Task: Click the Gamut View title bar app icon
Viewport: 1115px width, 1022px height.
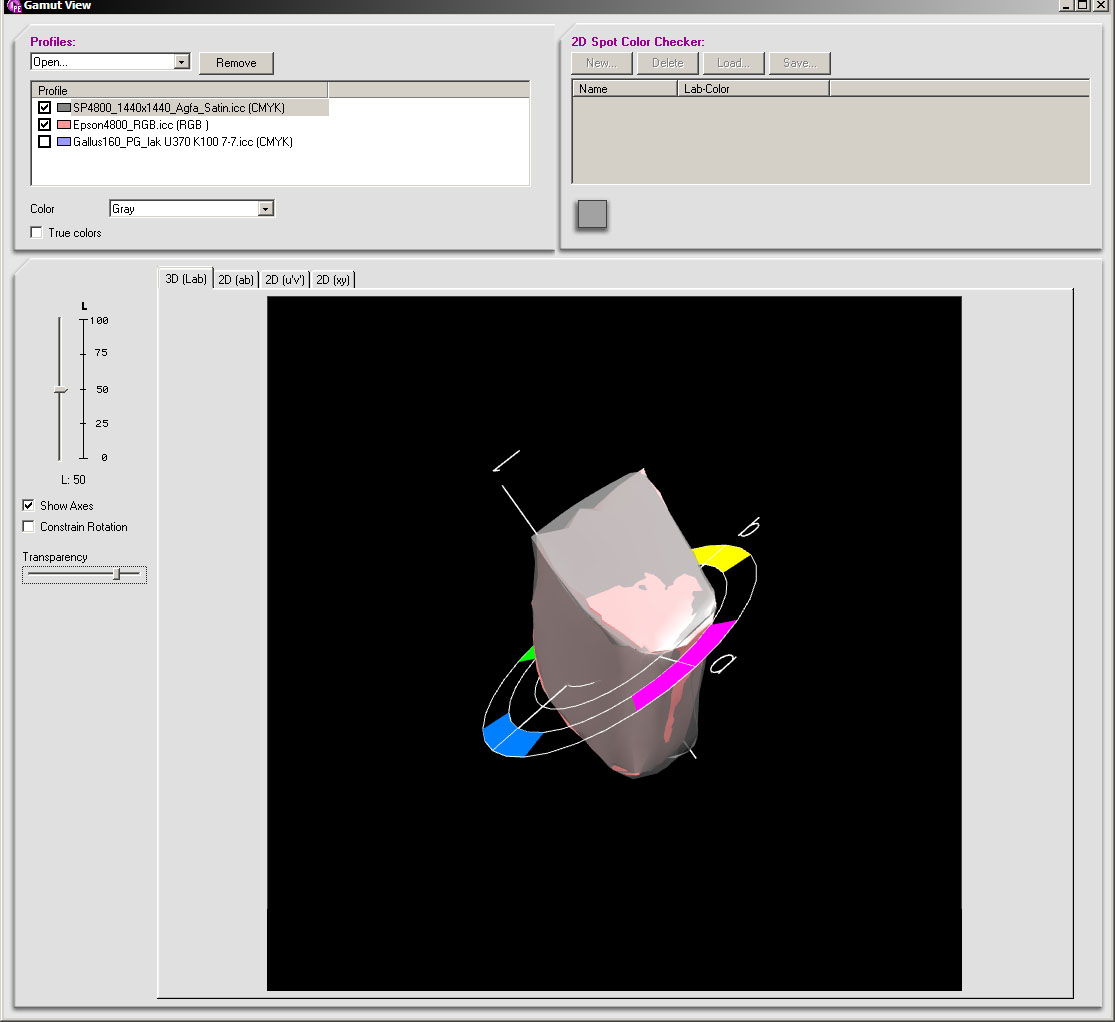Action: [x=14, y=6]
